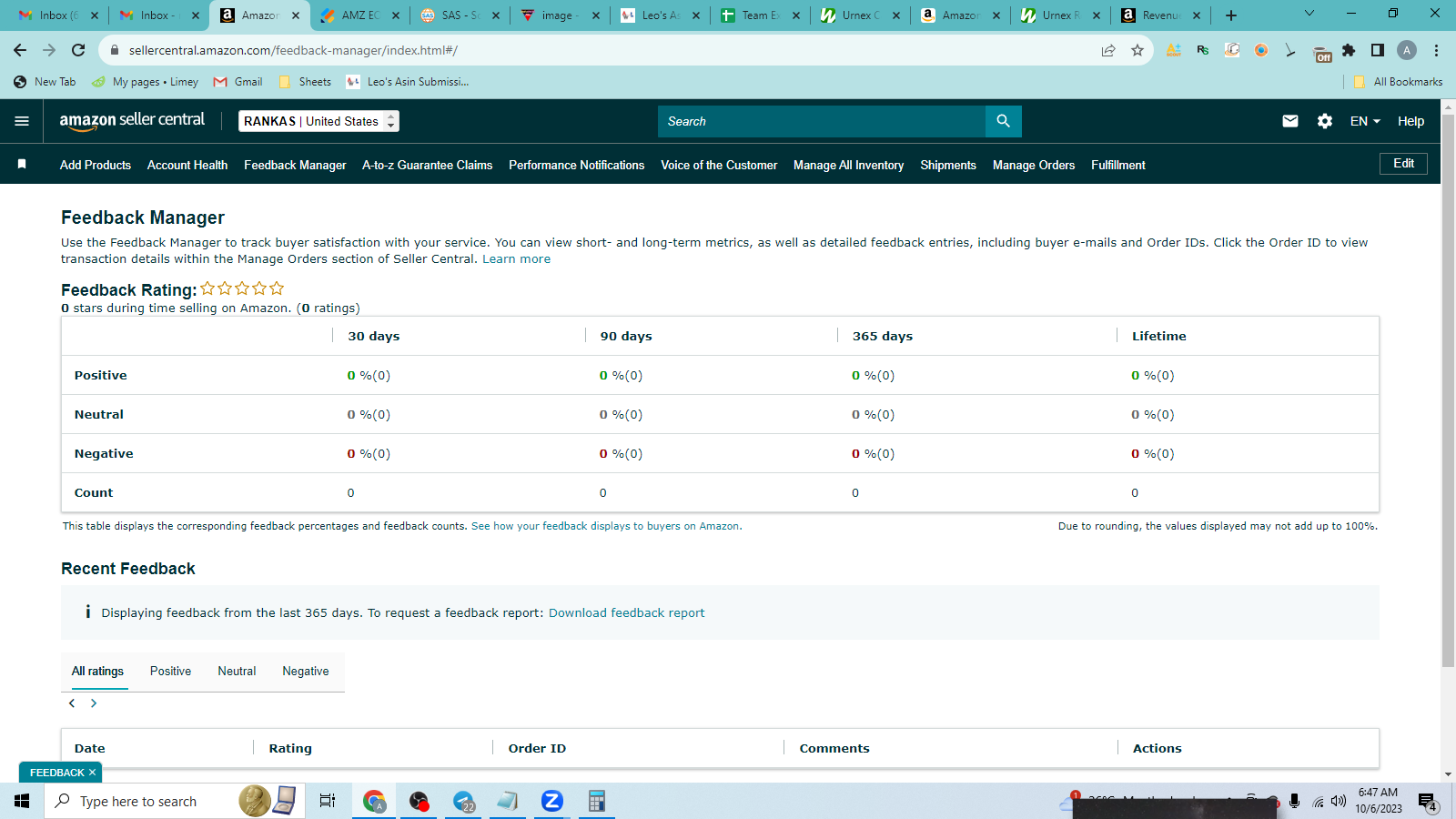Bookmark this page with the star icon
This screenshot has height=819, width=1456.
[x=1137, y=51]
